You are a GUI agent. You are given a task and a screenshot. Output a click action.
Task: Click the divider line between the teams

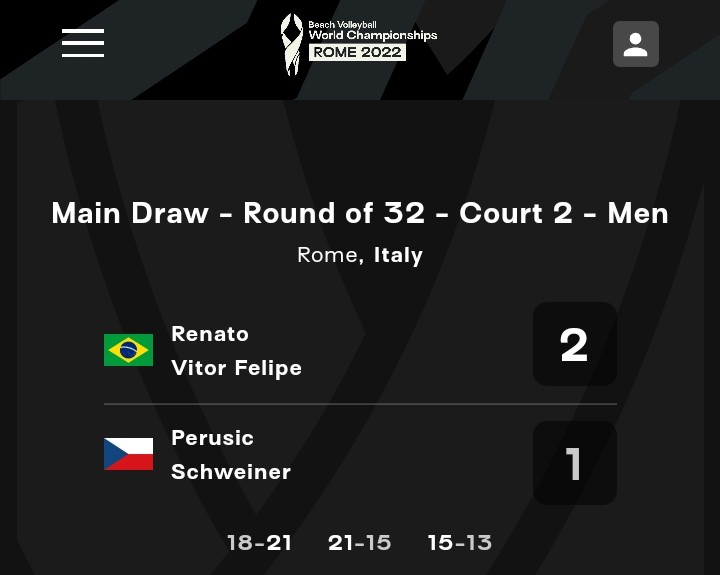point(360,404)
